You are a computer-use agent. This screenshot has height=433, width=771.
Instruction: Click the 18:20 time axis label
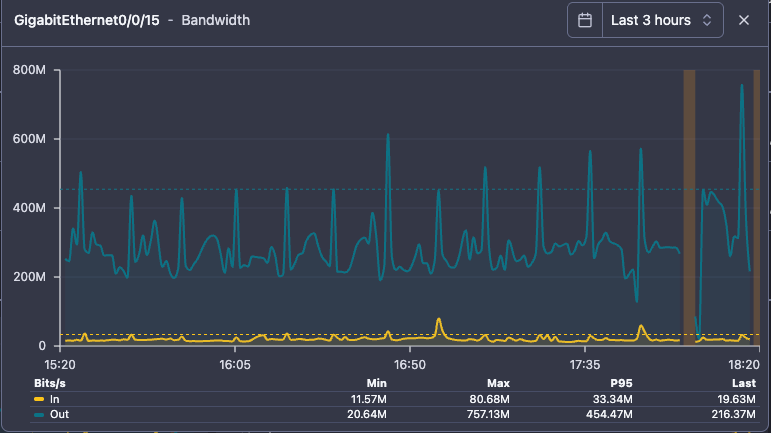[744, 365]
